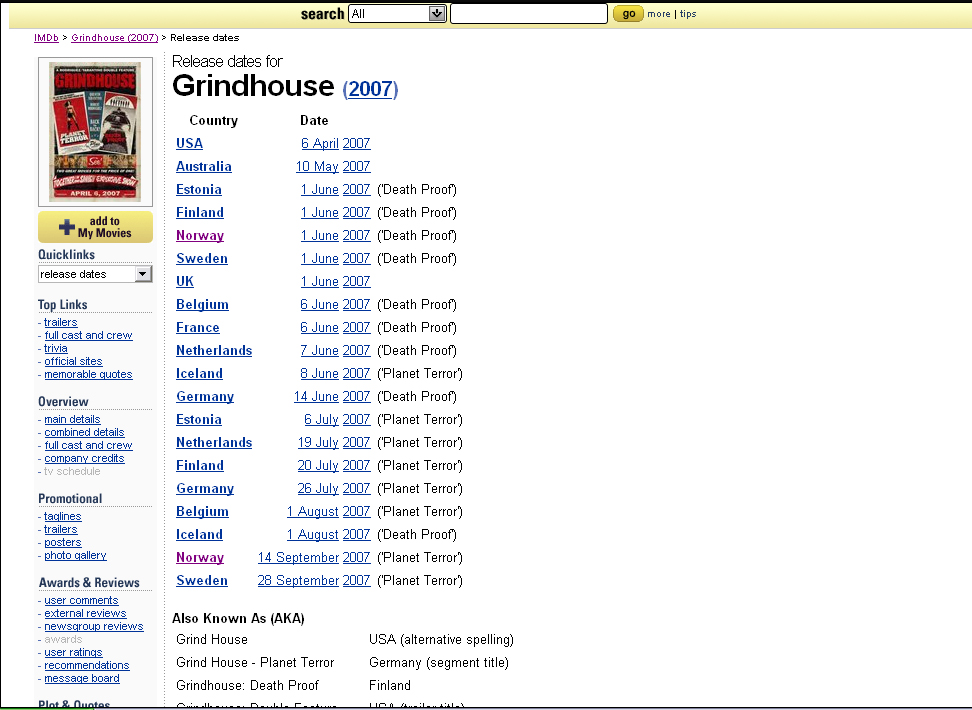The width and height of the screenshot is (972, 710).
Task: Click the USA country link
Action: pyautogui.click(x=190, y=144)
